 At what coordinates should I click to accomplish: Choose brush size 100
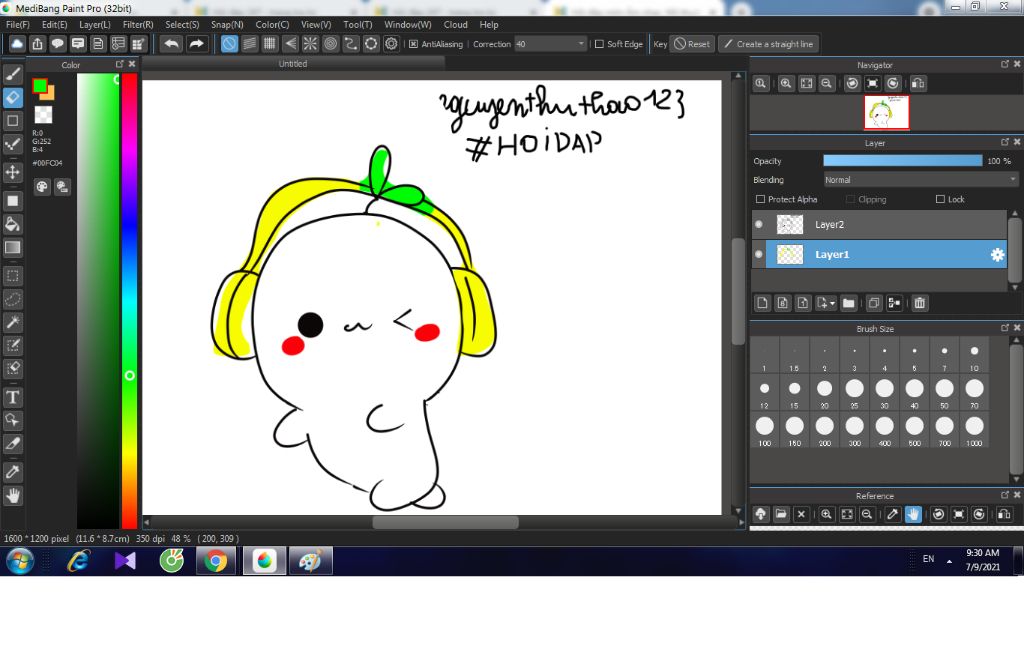764,430
